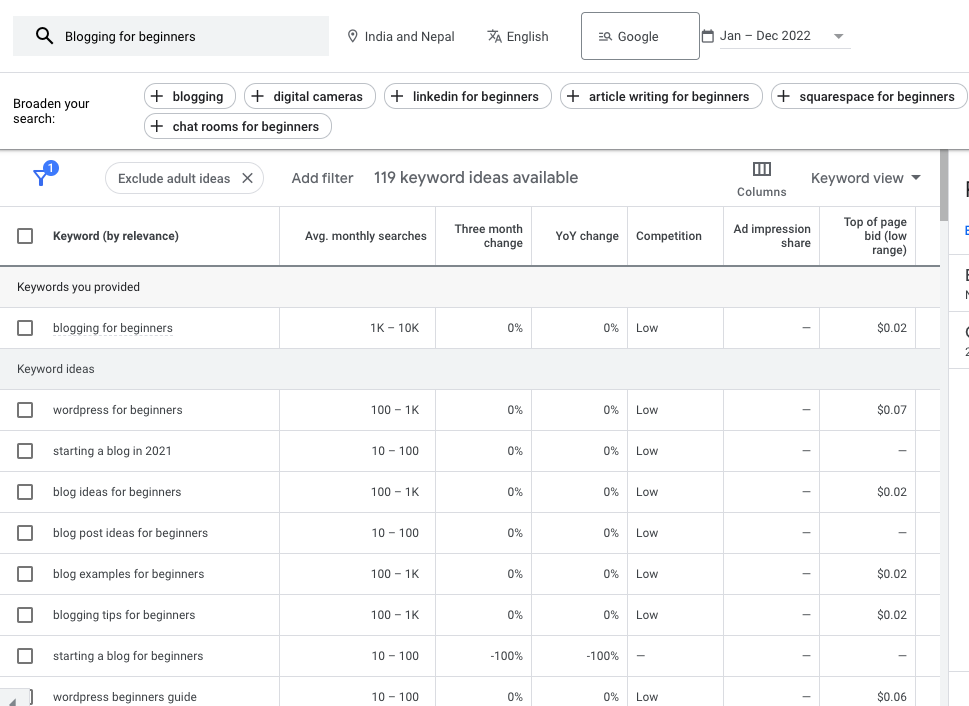
Task: Add 'blogging' to broaden search
Action: coord(190,96)
